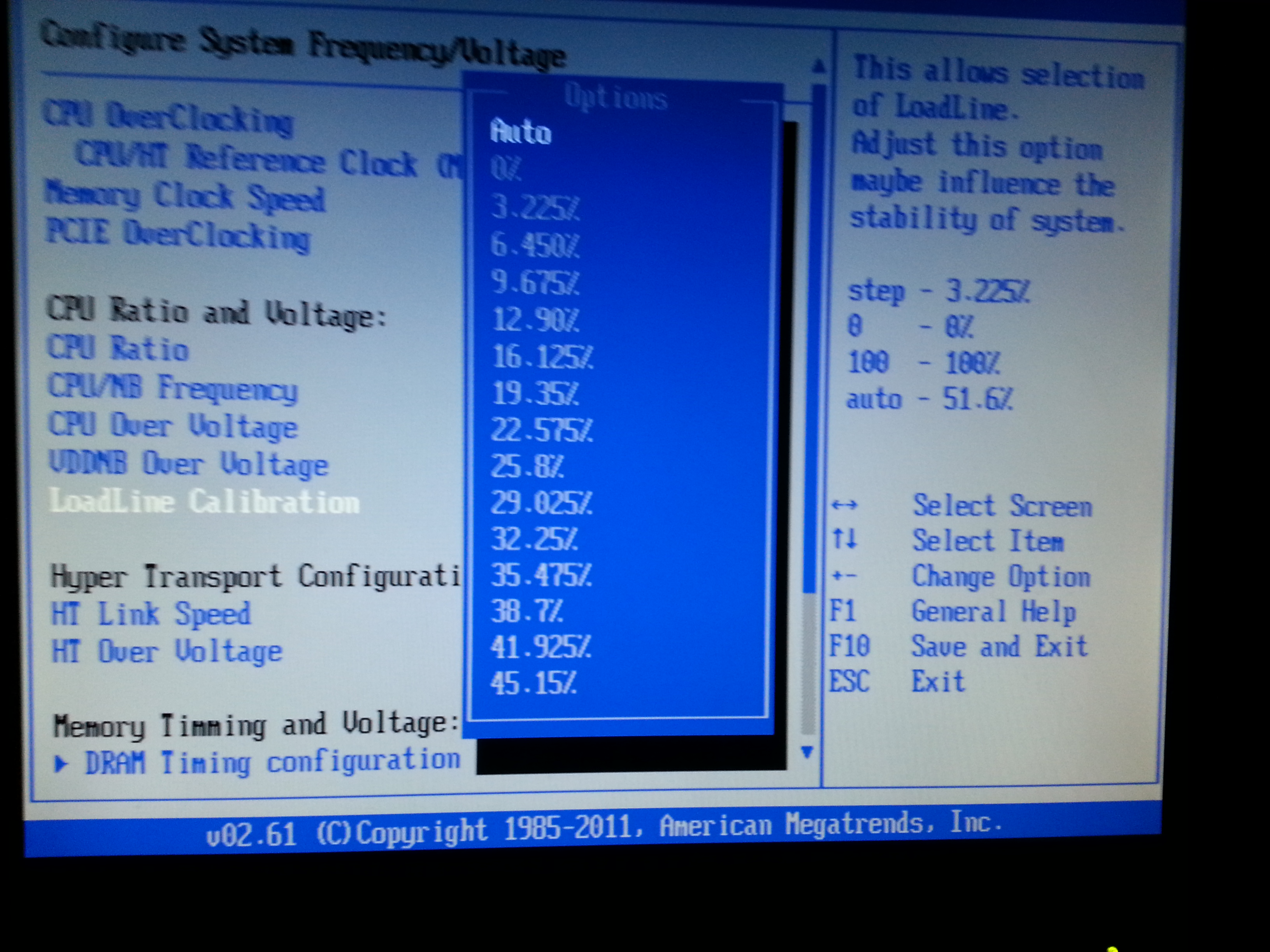The image size is (1270, 952).
Task: Select Memory Clock Speed item
Action: point(185,197)
